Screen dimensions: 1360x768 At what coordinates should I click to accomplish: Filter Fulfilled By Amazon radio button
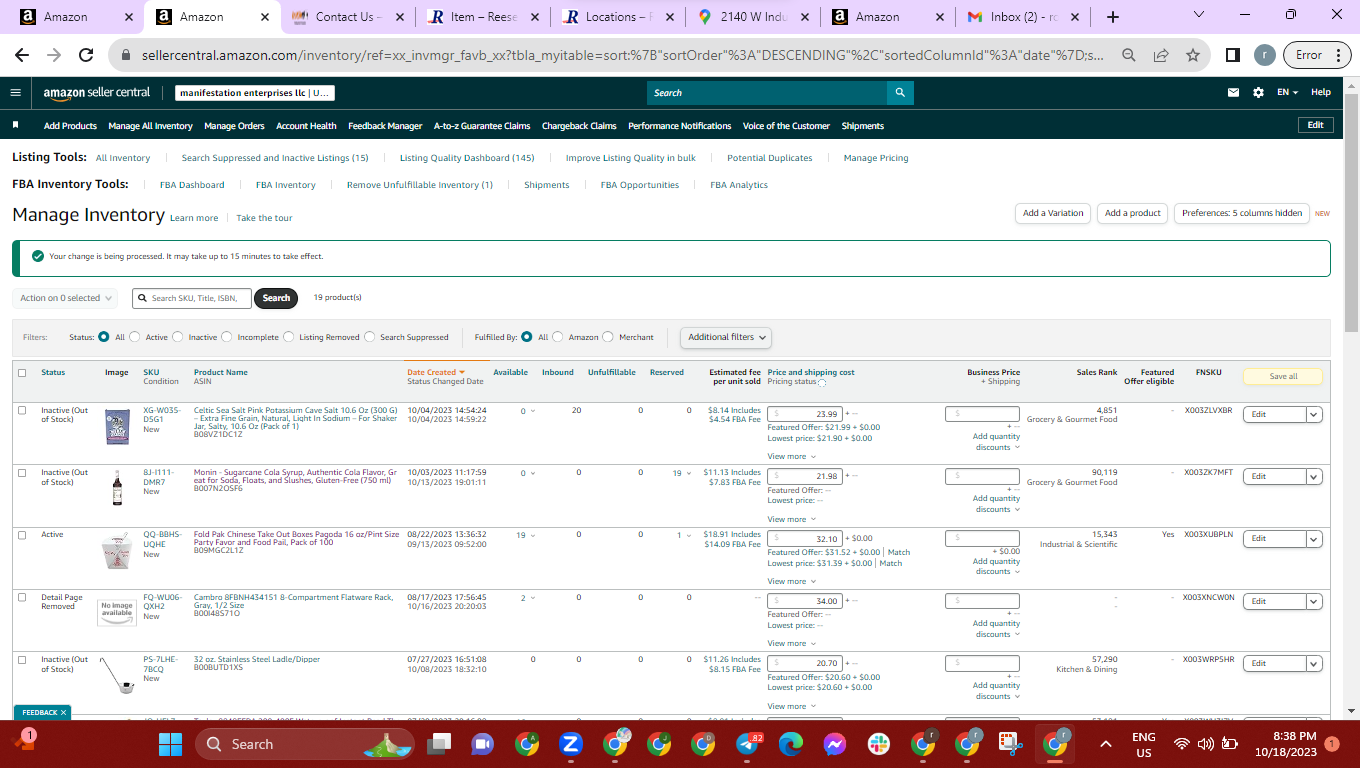[558, 337]
